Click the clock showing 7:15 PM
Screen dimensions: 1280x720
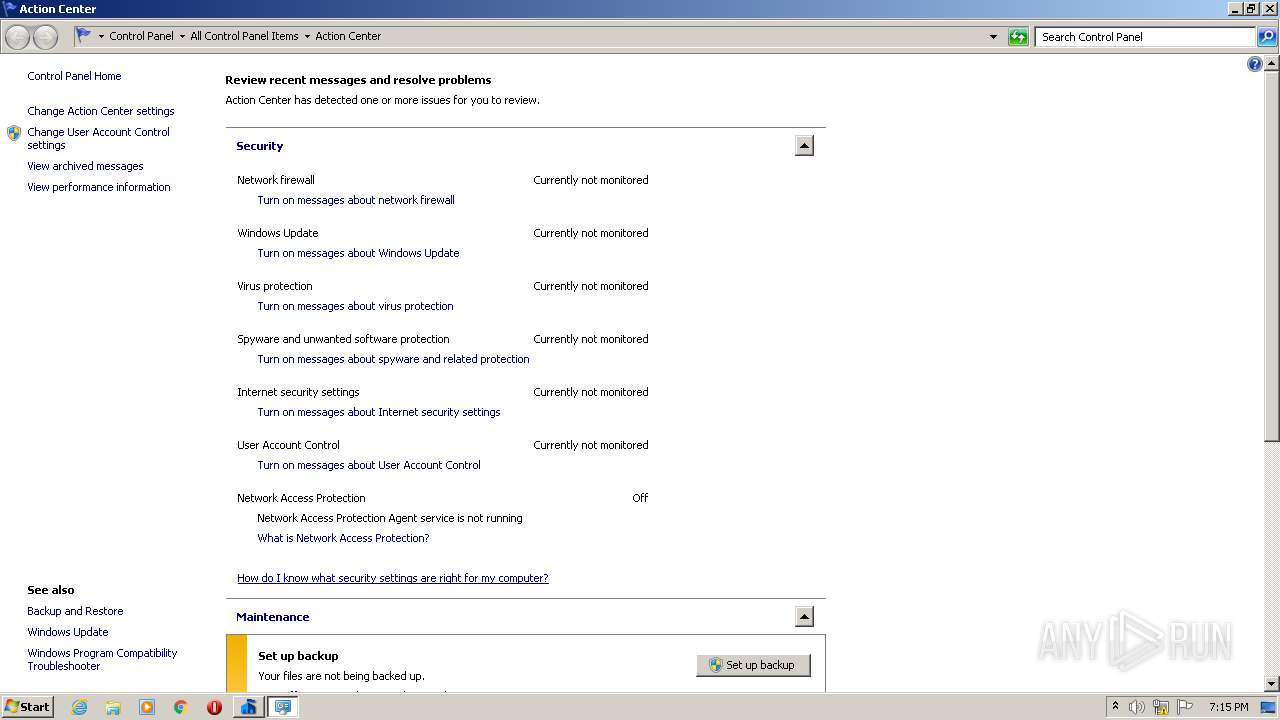coord(1228,707)
